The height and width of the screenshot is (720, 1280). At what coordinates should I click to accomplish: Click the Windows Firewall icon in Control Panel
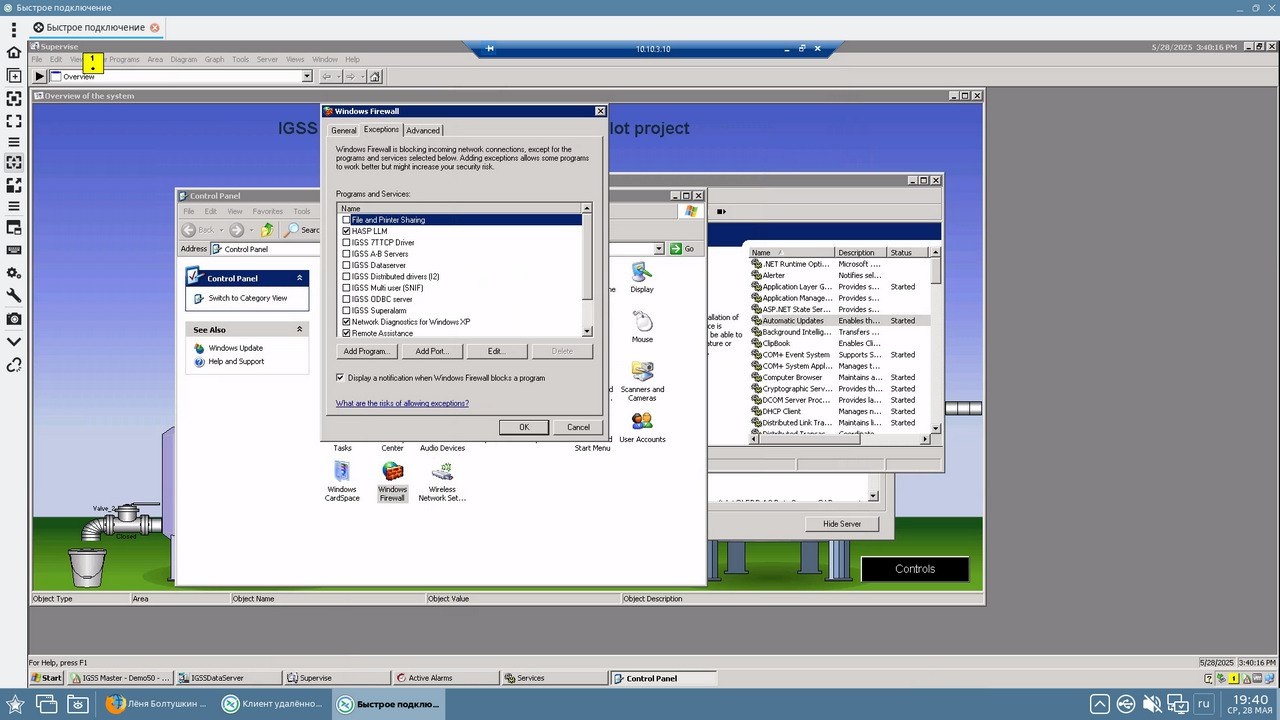[x=392, y=471]
